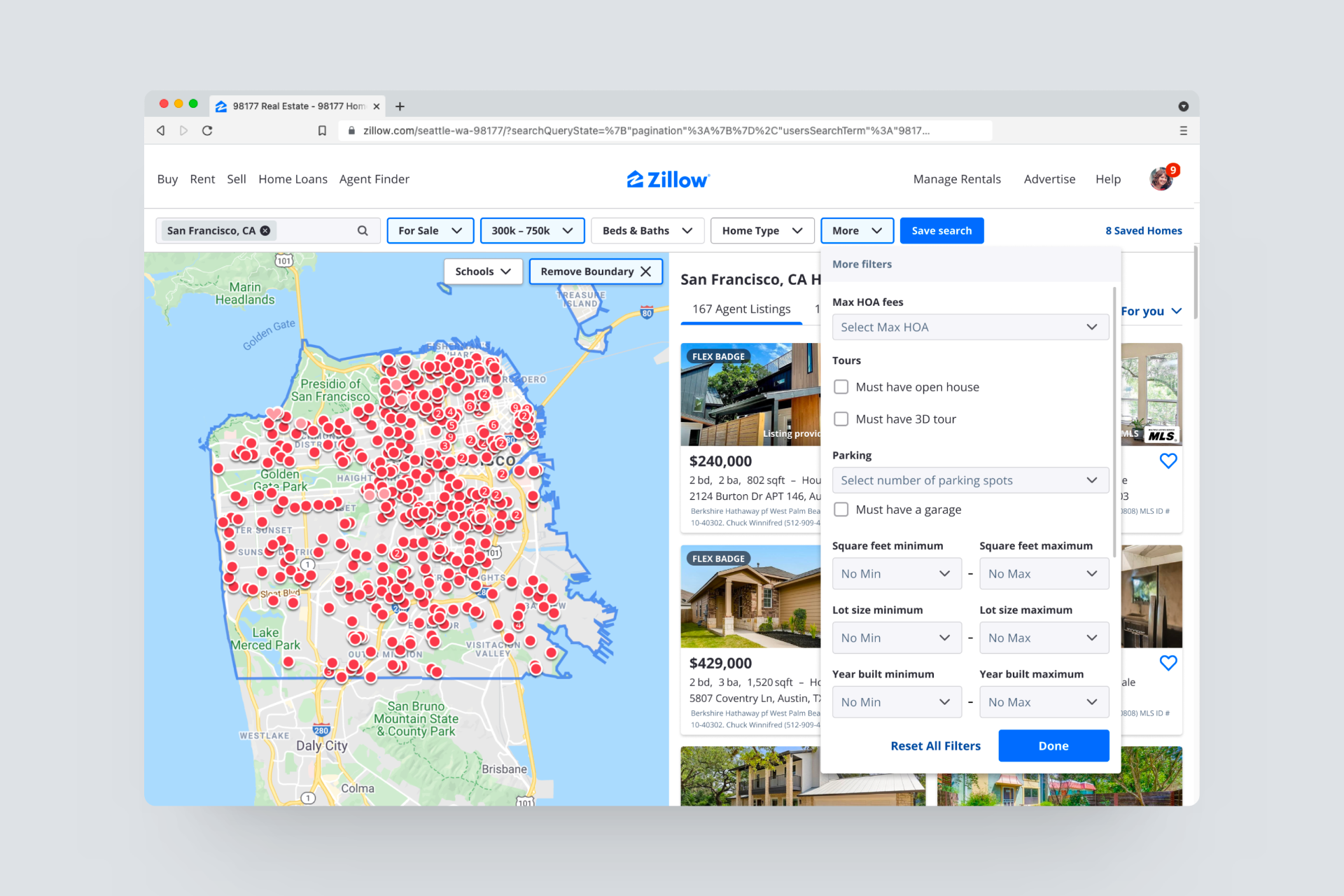Click the search magnifier icon
The height and width of the screenshot is (896, 1344).
click(x=362, y=231)
